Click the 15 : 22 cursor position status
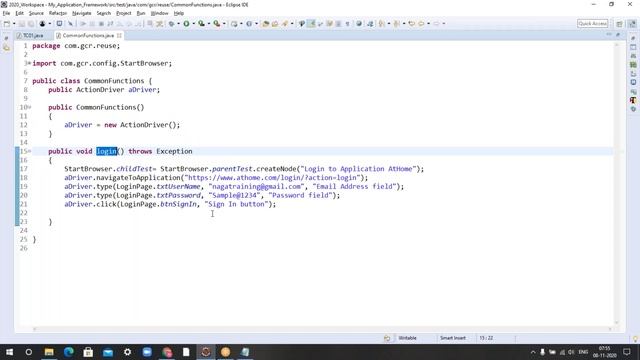This screenshot has width=640, height=360. 486,338
